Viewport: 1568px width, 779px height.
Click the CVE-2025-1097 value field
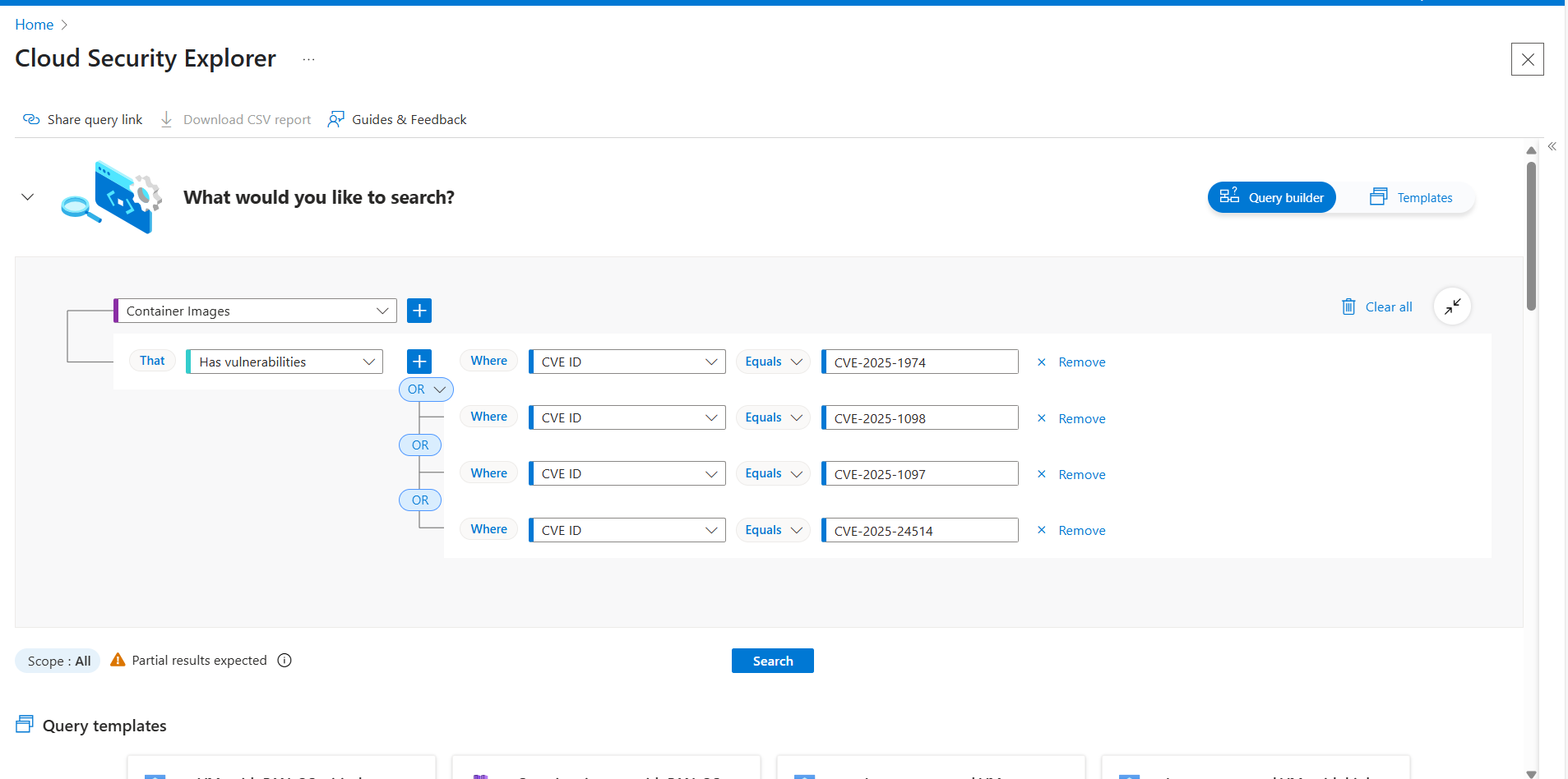[x=920, y=473]
